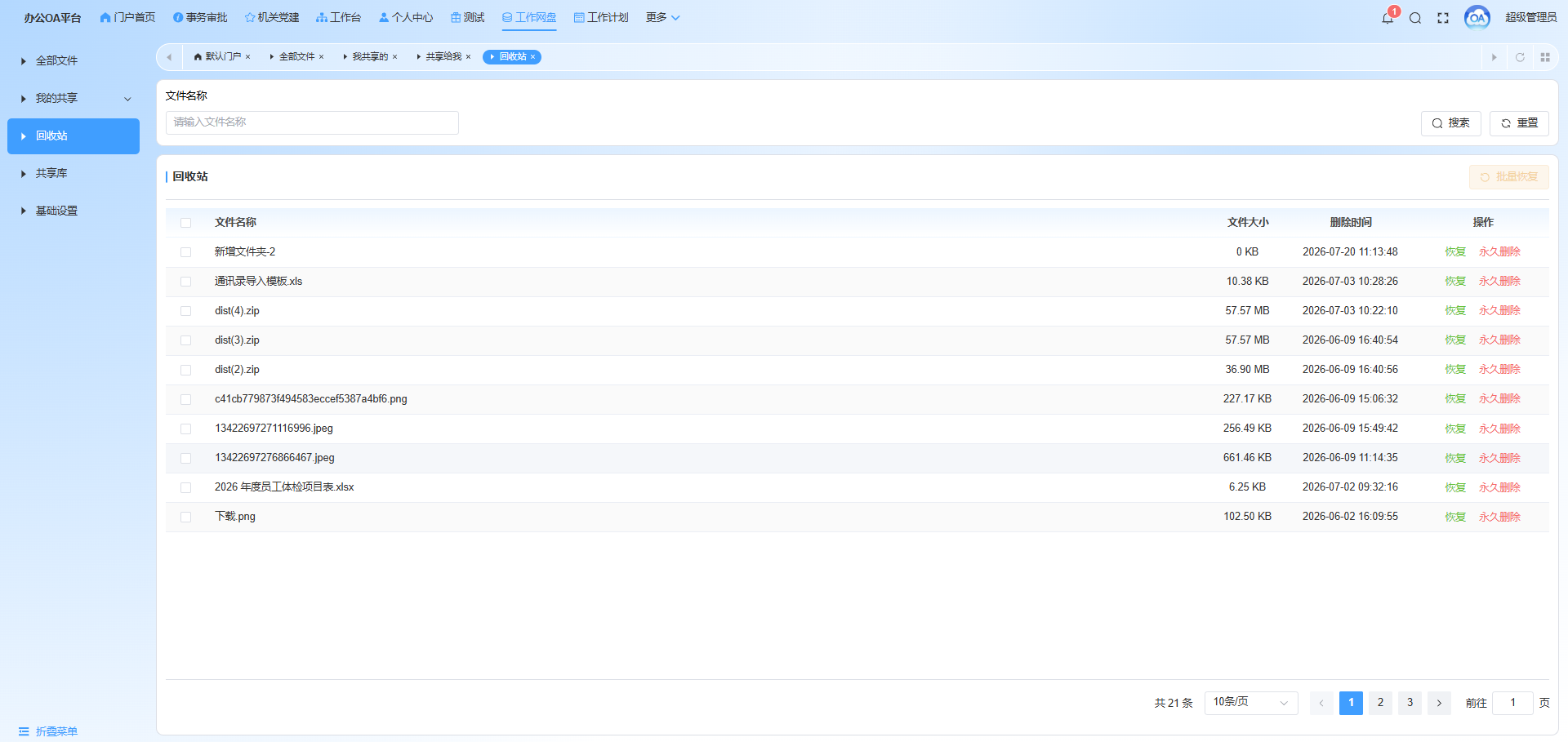Click the 重置 button
Viewport: 1568px width, 742px height.
[1519, 123]
